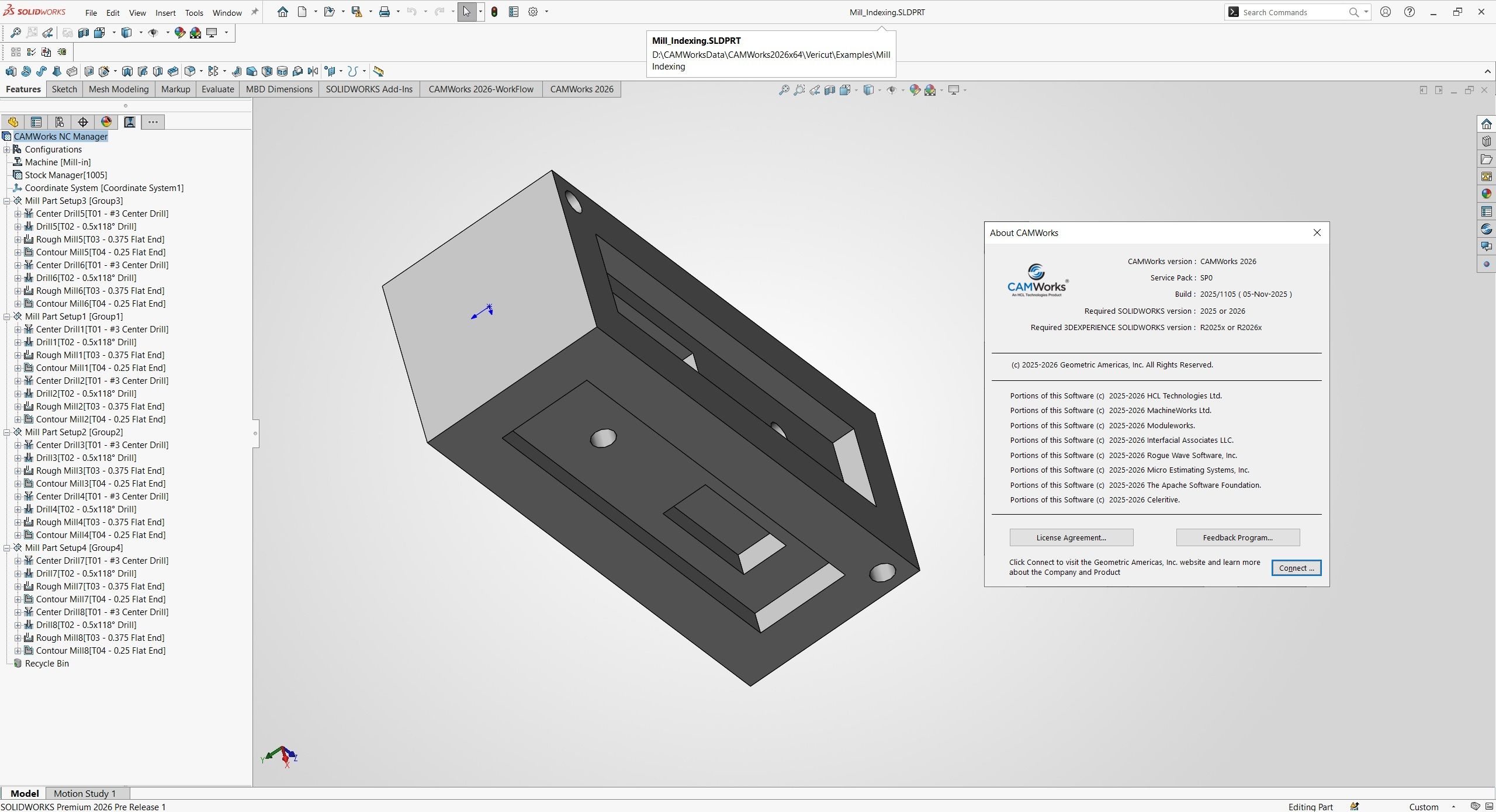Click the License Agreement button

coord(1071,537)
